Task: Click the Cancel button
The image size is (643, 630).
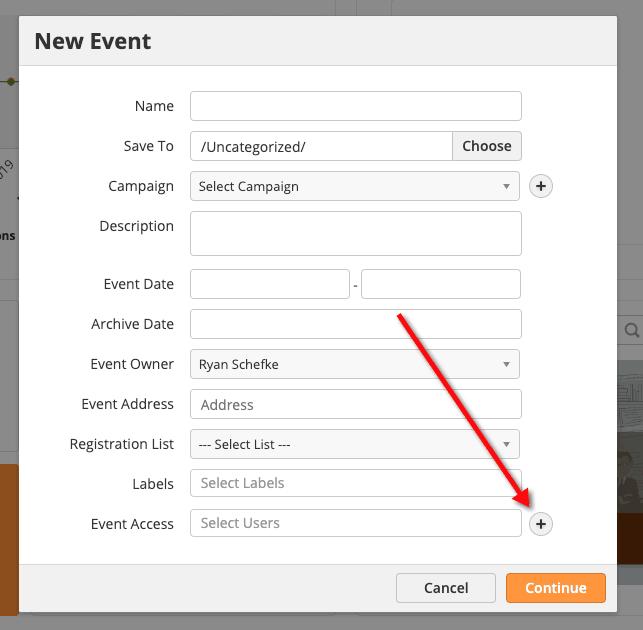Action: (x=446, y=588)
